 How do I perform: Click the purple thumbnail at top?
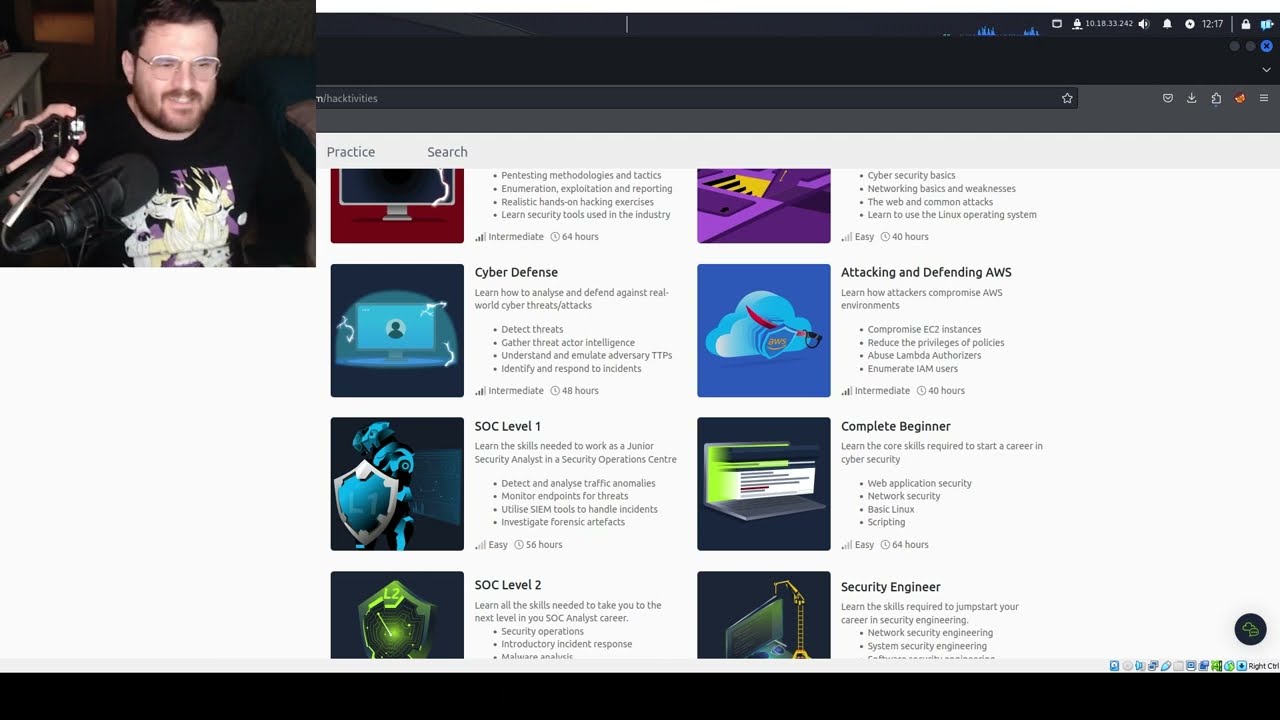[764, 205]
